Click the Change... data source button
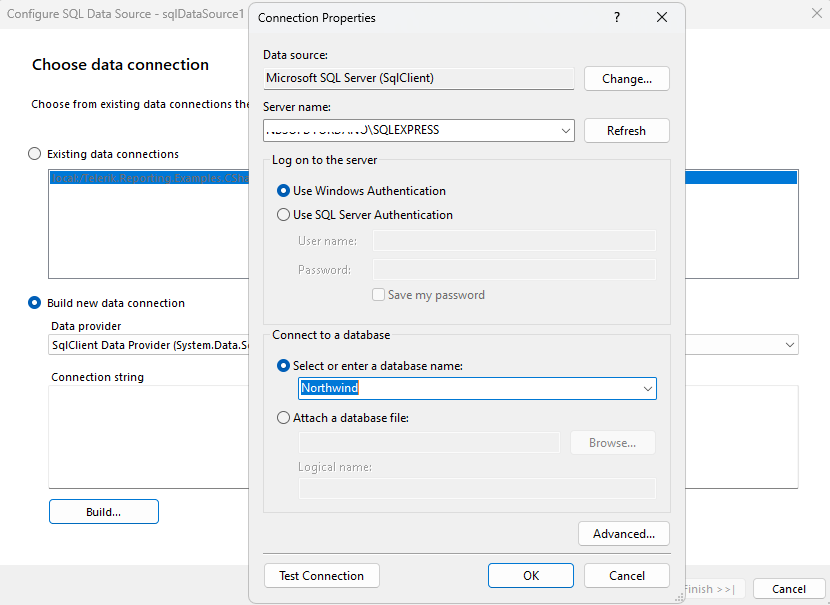Viewport: 830px width, 605px height. pyautogui.click(x=626, y=79)
